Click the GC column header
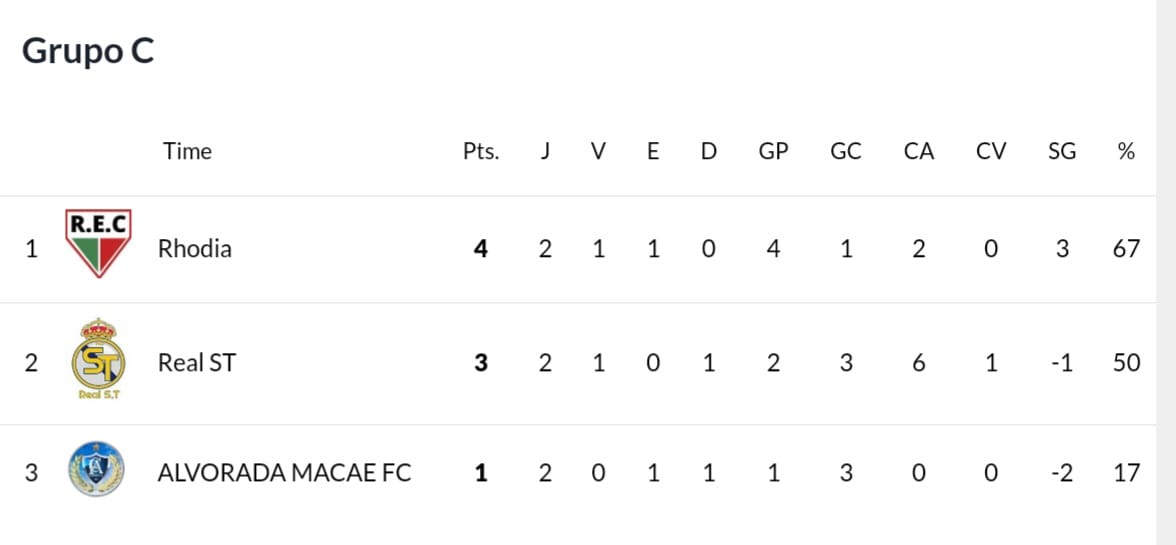 pyautogui.click(x=845, y=151)
